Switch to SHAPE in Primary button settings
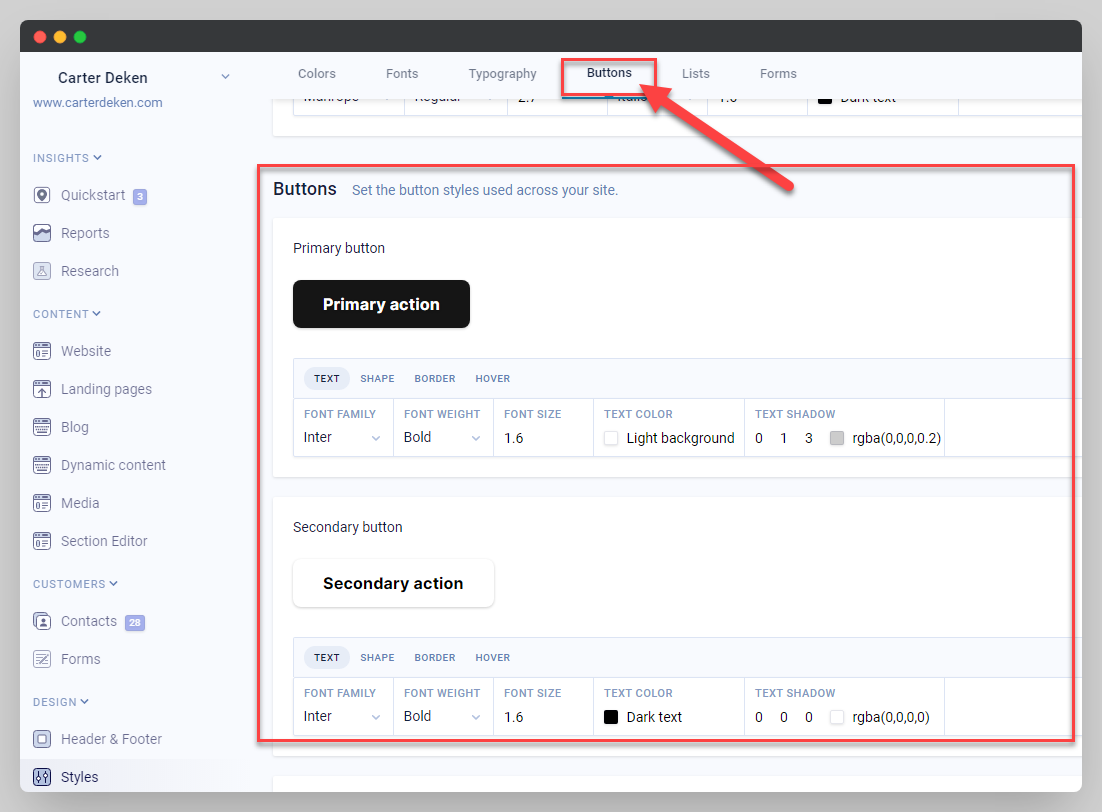 click(377, 379)
